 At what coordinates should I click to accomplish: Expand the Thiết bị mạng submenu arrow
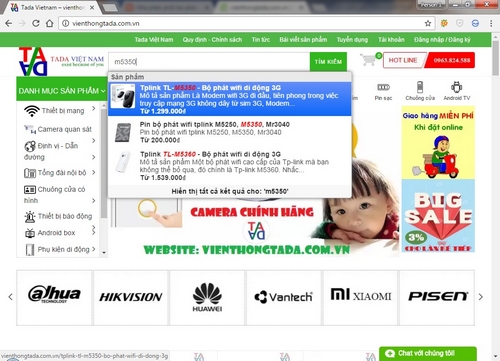[x=94, y=108]
